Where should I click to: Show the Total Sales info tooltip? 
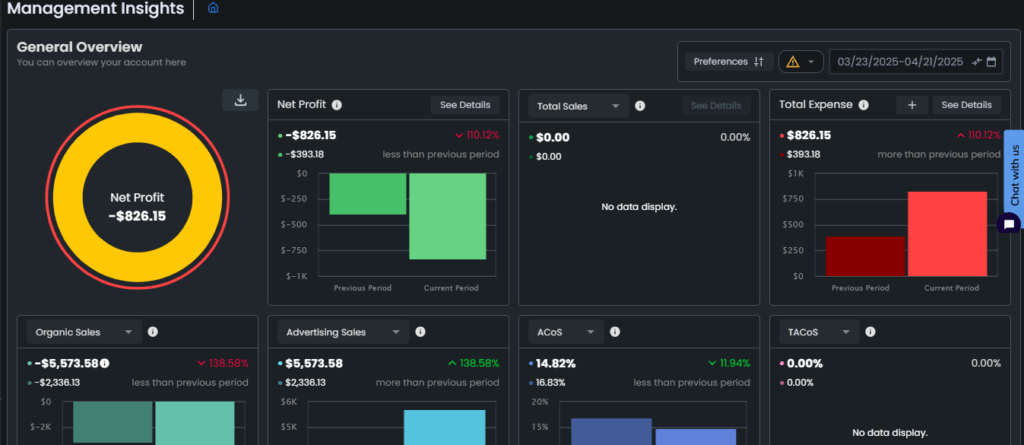[640, 106]
